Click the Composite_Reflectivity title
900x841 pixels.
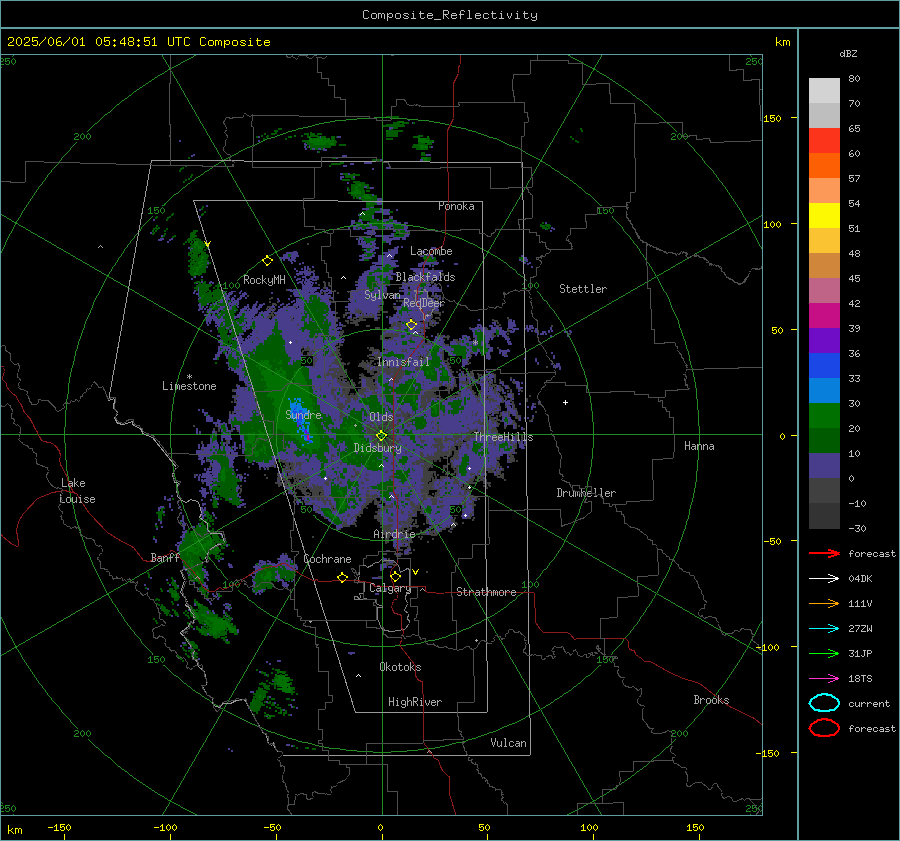tap(450, 15)
